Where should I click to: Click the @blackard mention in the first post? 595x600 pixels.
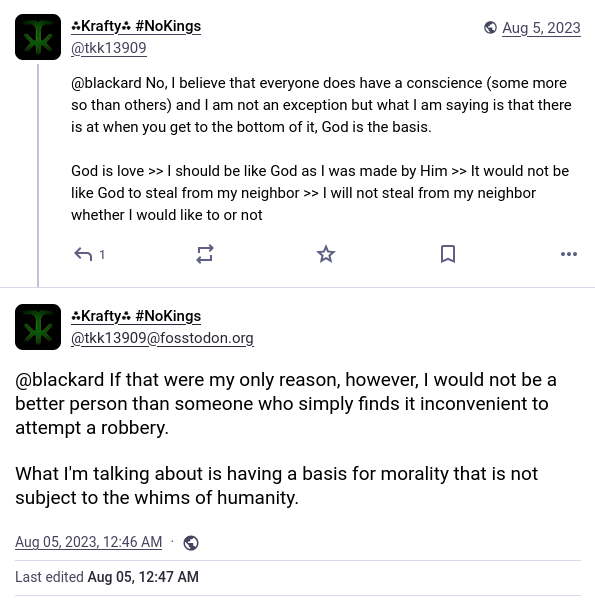[x=106, y=83]
